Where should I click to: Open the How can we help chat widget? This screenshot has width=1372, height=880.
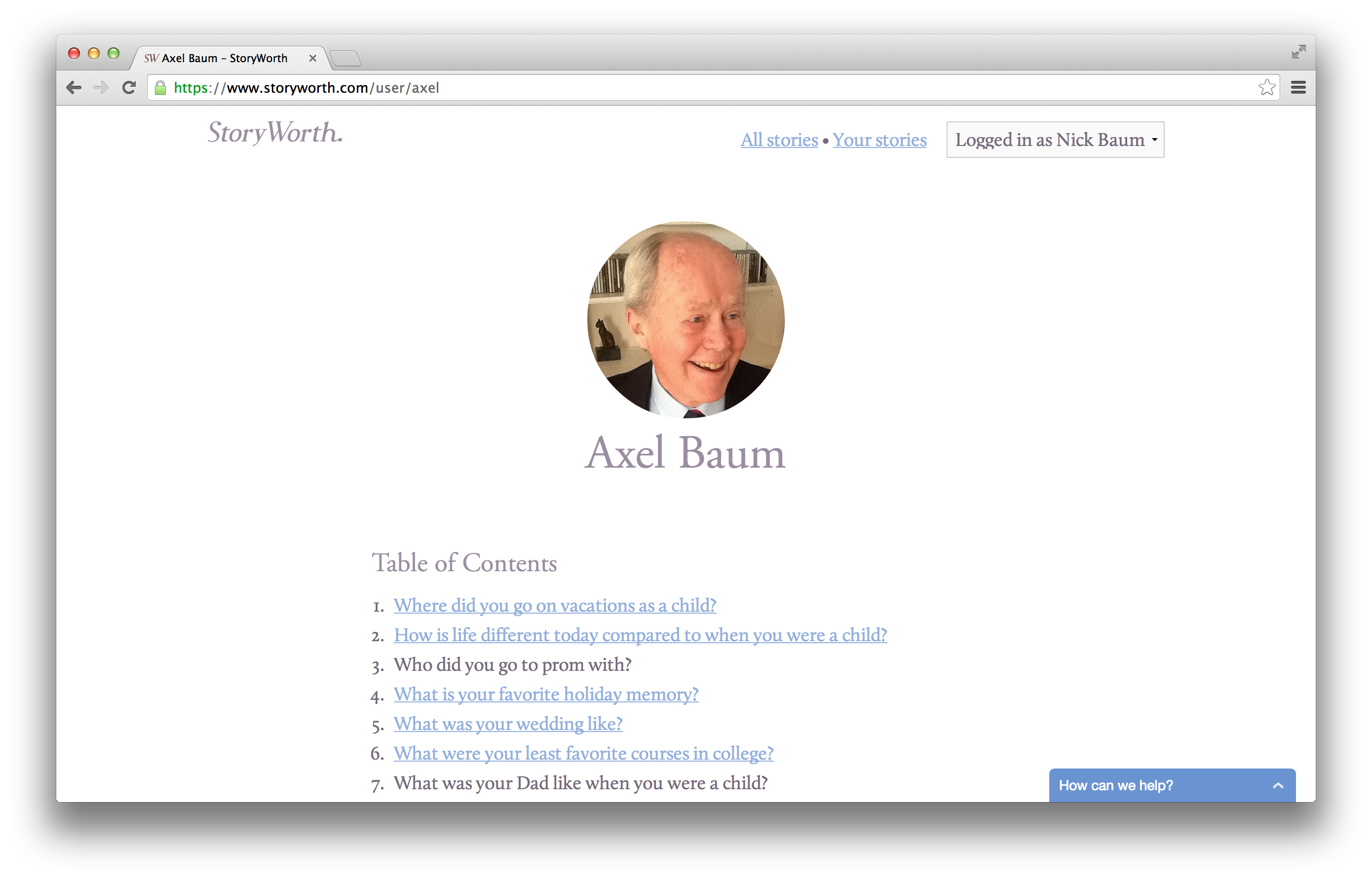point(1172,785)
